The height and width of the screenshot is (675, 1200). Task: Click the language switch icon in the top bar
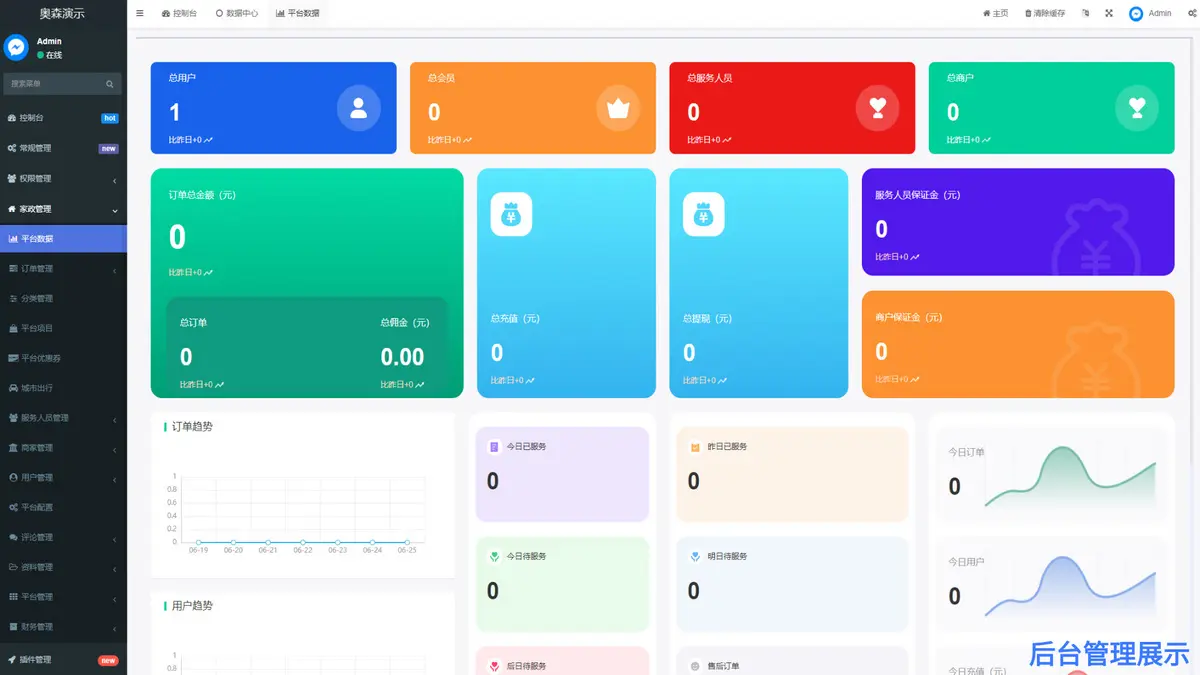click(x=1086, y=14)
